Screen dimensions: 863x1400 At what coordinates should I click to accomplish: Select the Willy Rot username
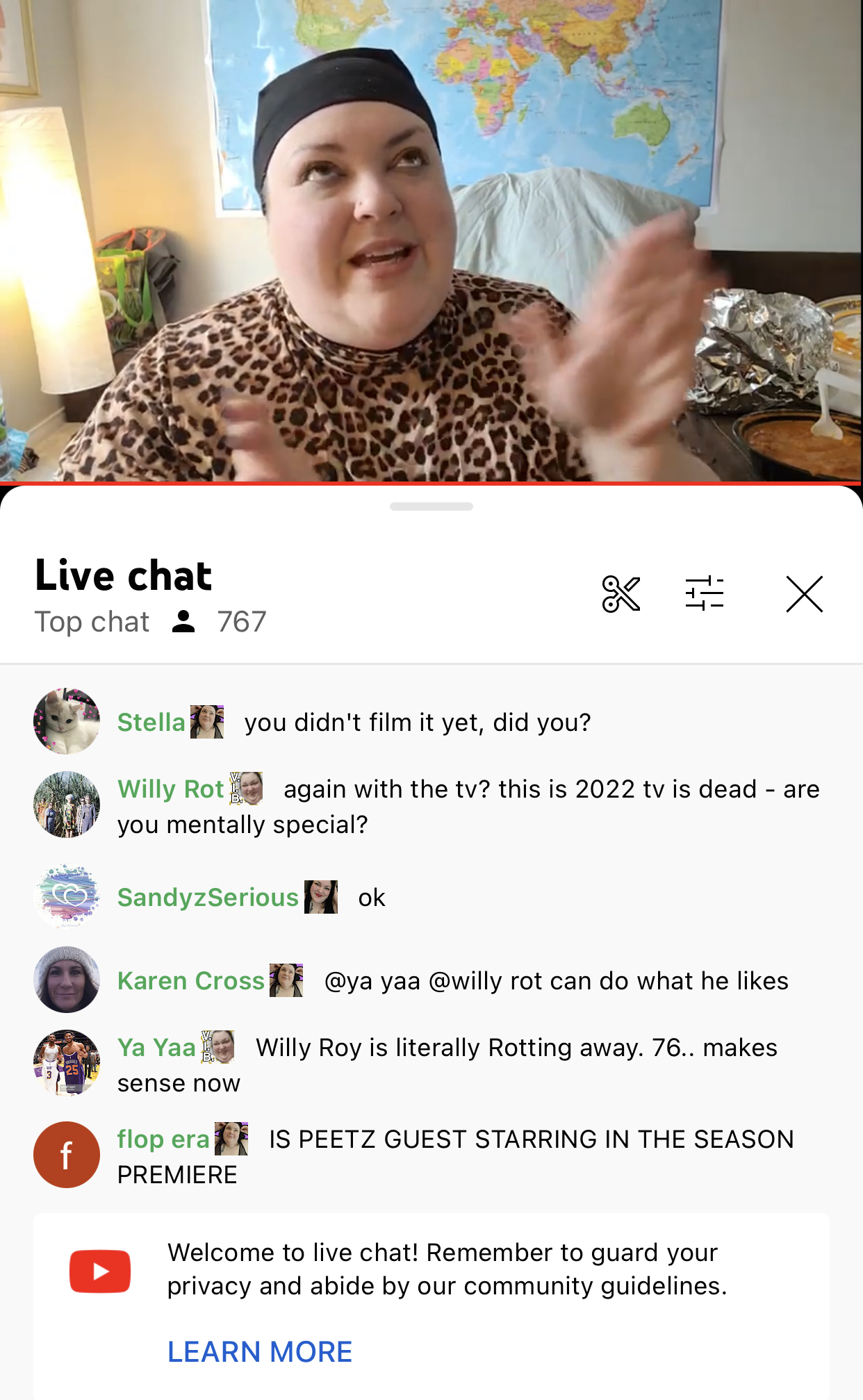[x=171, y=789]
